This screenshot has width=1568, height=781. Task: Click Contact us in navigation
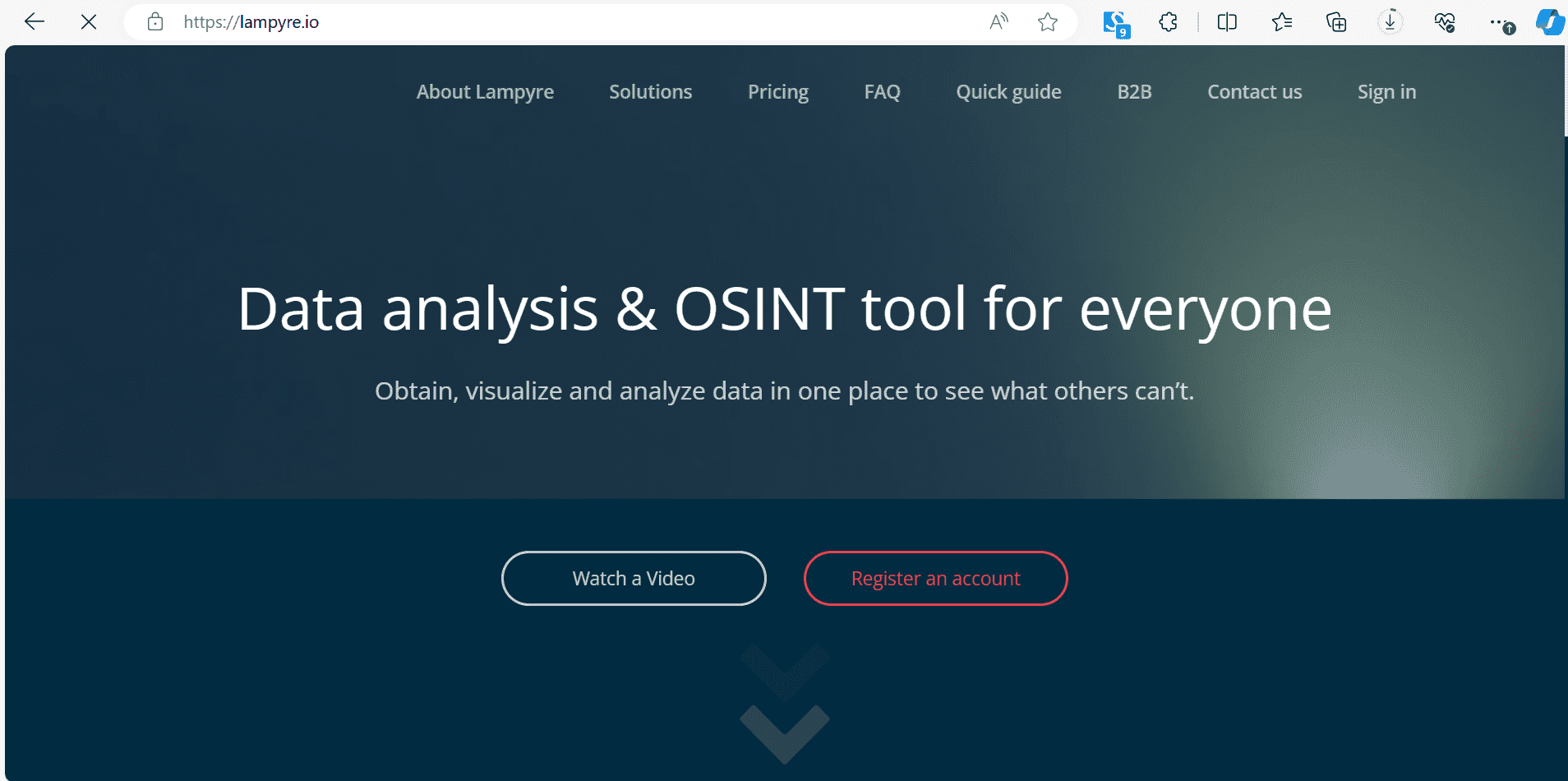point(1255,92)
